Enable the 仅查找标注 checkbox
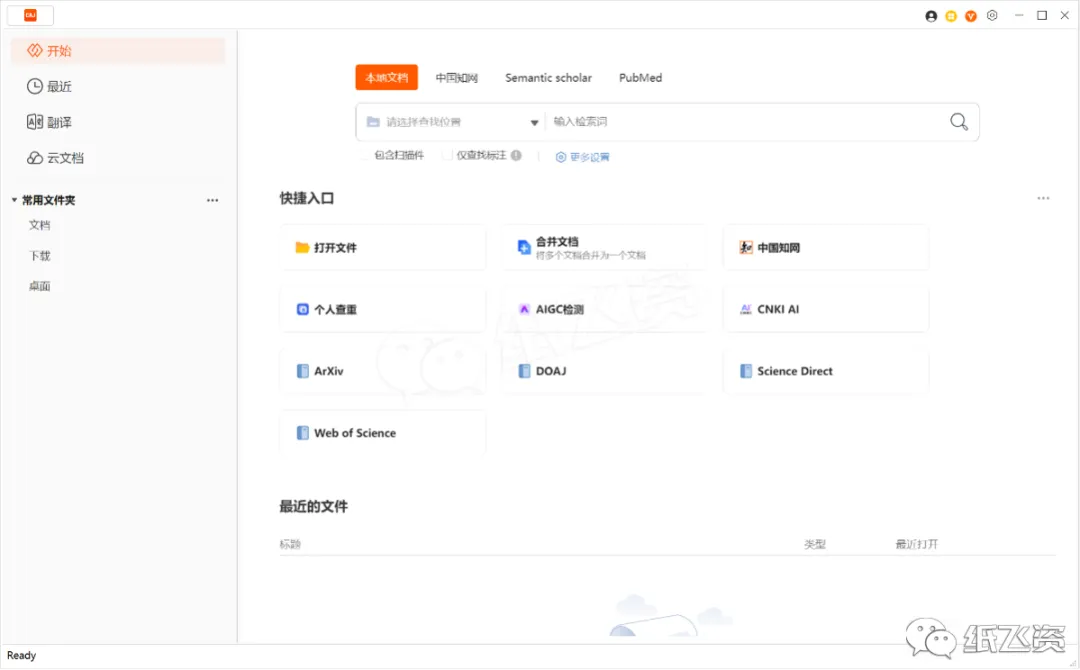 pyautogui.click(x=447, y=156)
